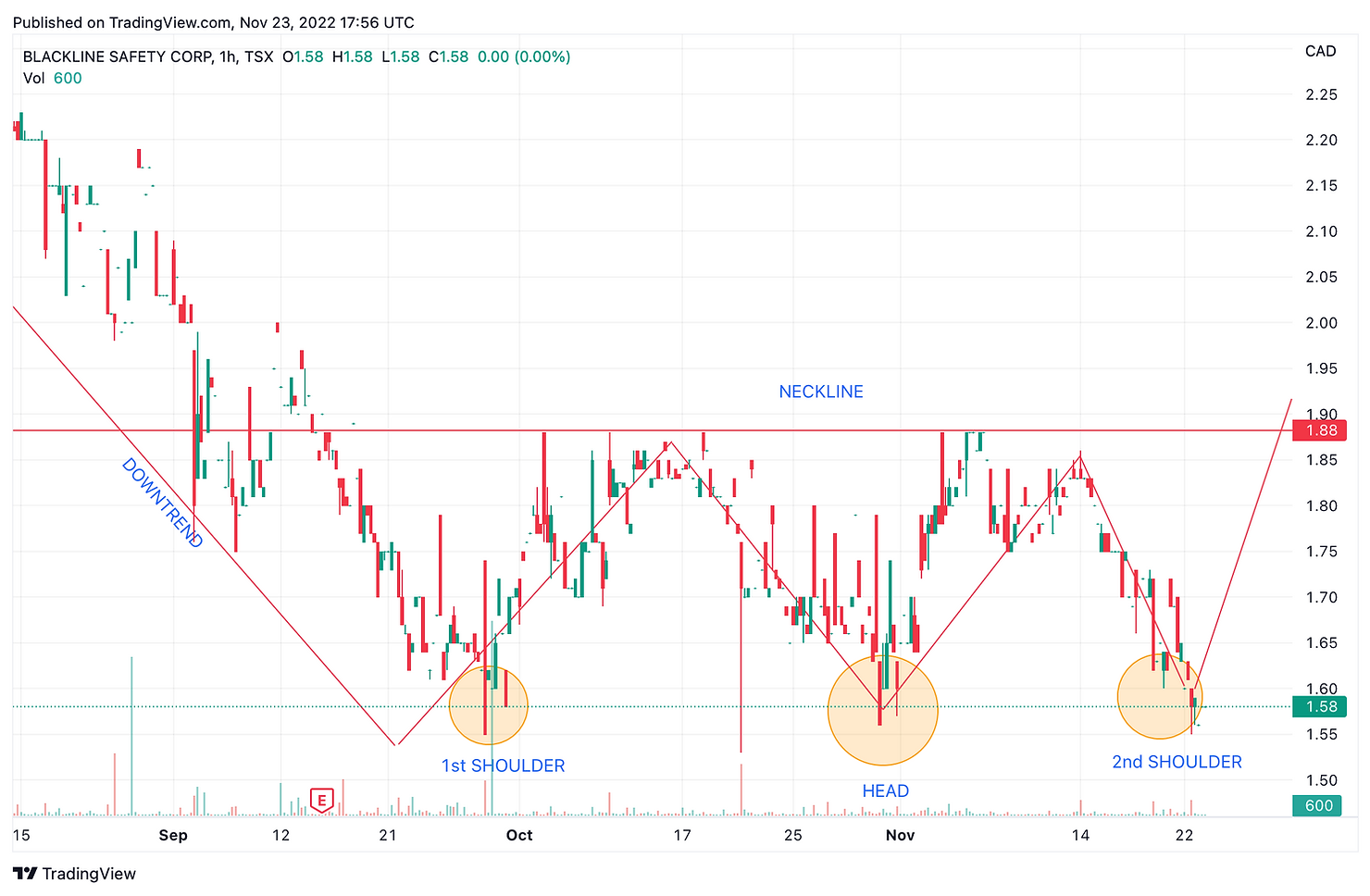Click the '25' date axis label
This screenshot has height=896, width=1370.
pos(793,835)
